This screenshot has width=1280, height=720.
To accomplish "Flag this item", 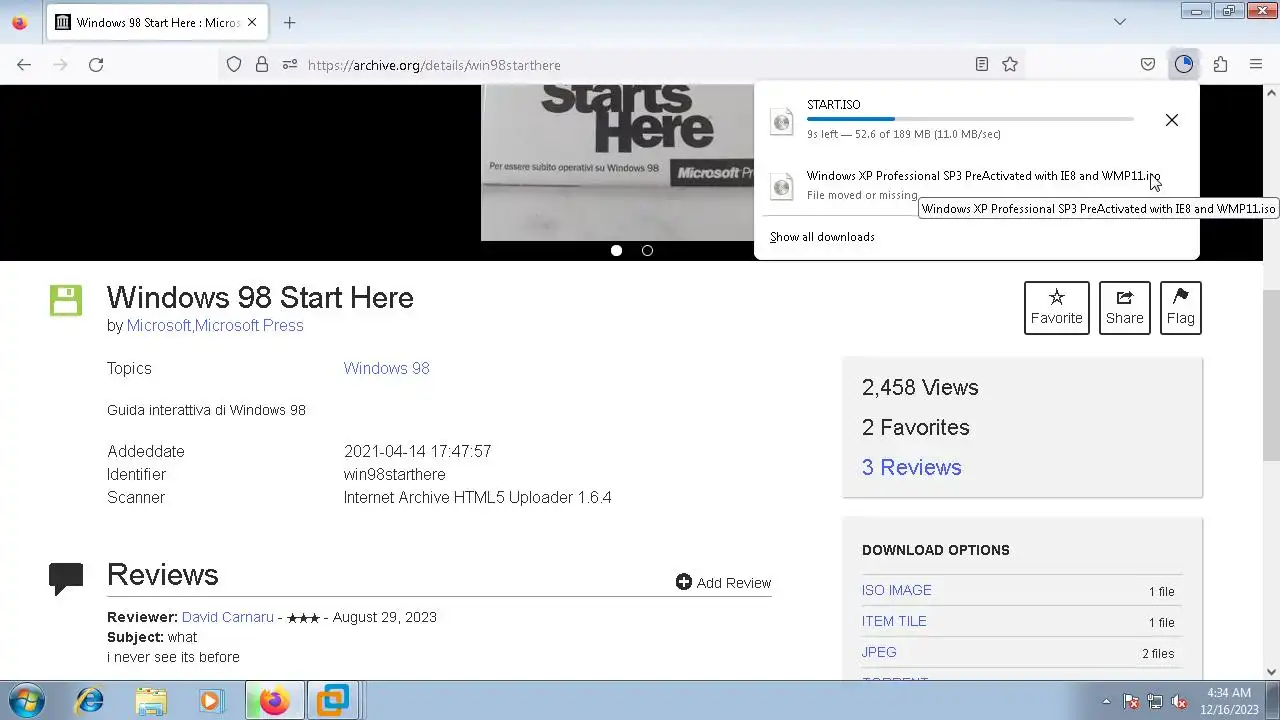I will tap(1181, 308).
